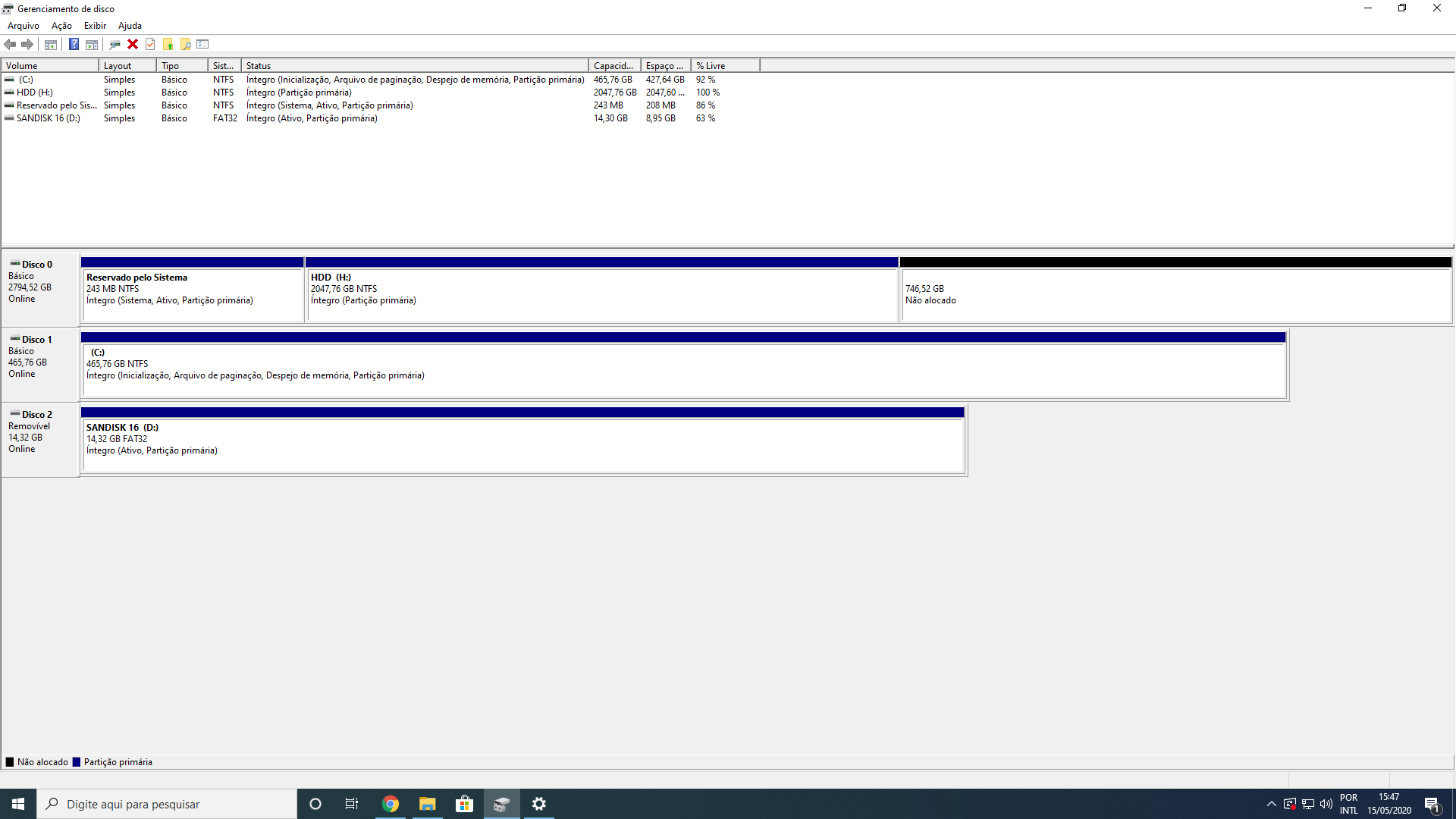Screen dimensions: 1456x819
Task: Click the folder with magnifier search icon
Action: coord(185,44)
